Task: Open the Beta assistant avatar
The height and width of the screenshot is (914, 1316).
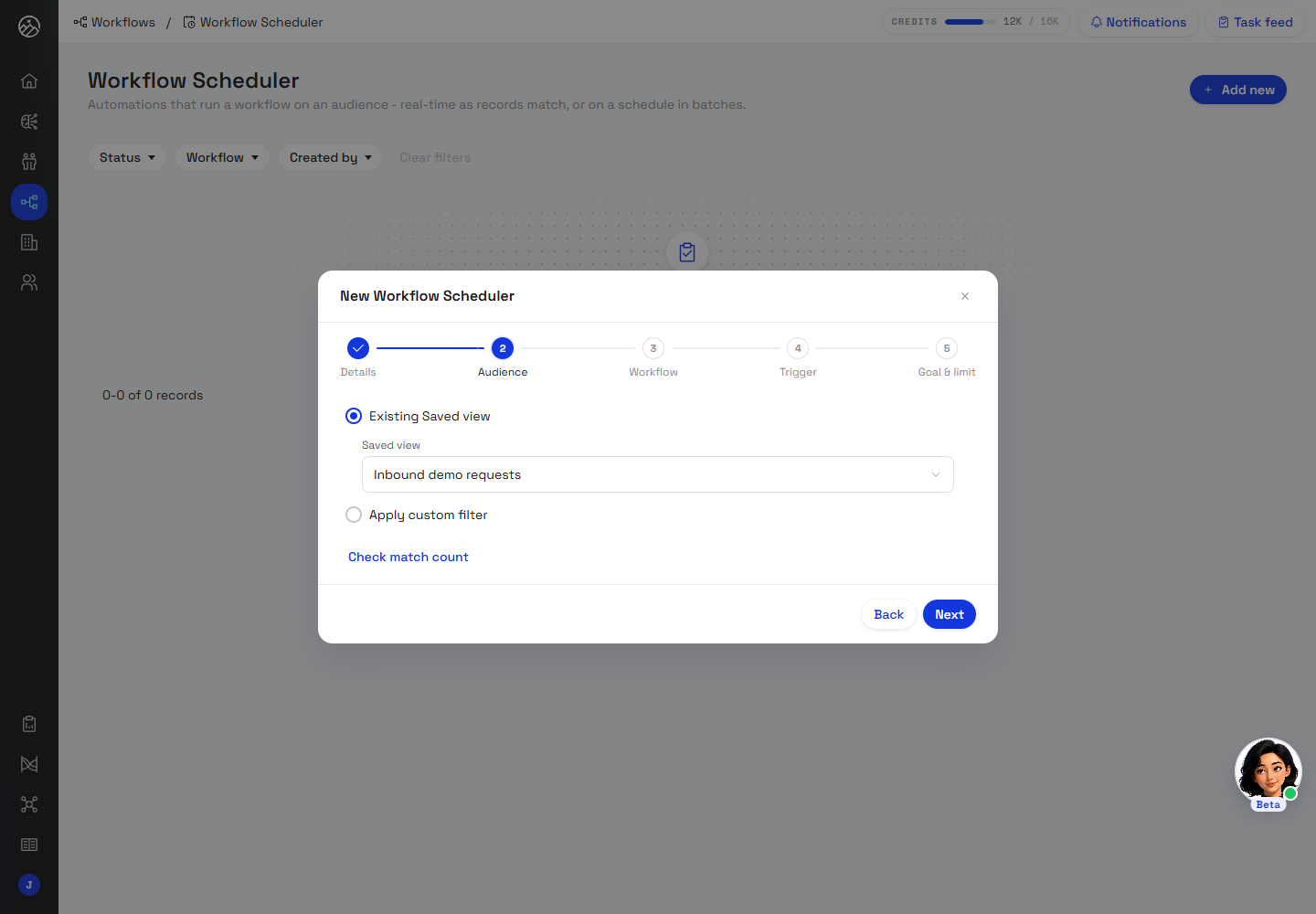Action: [x=1268, y=772]
